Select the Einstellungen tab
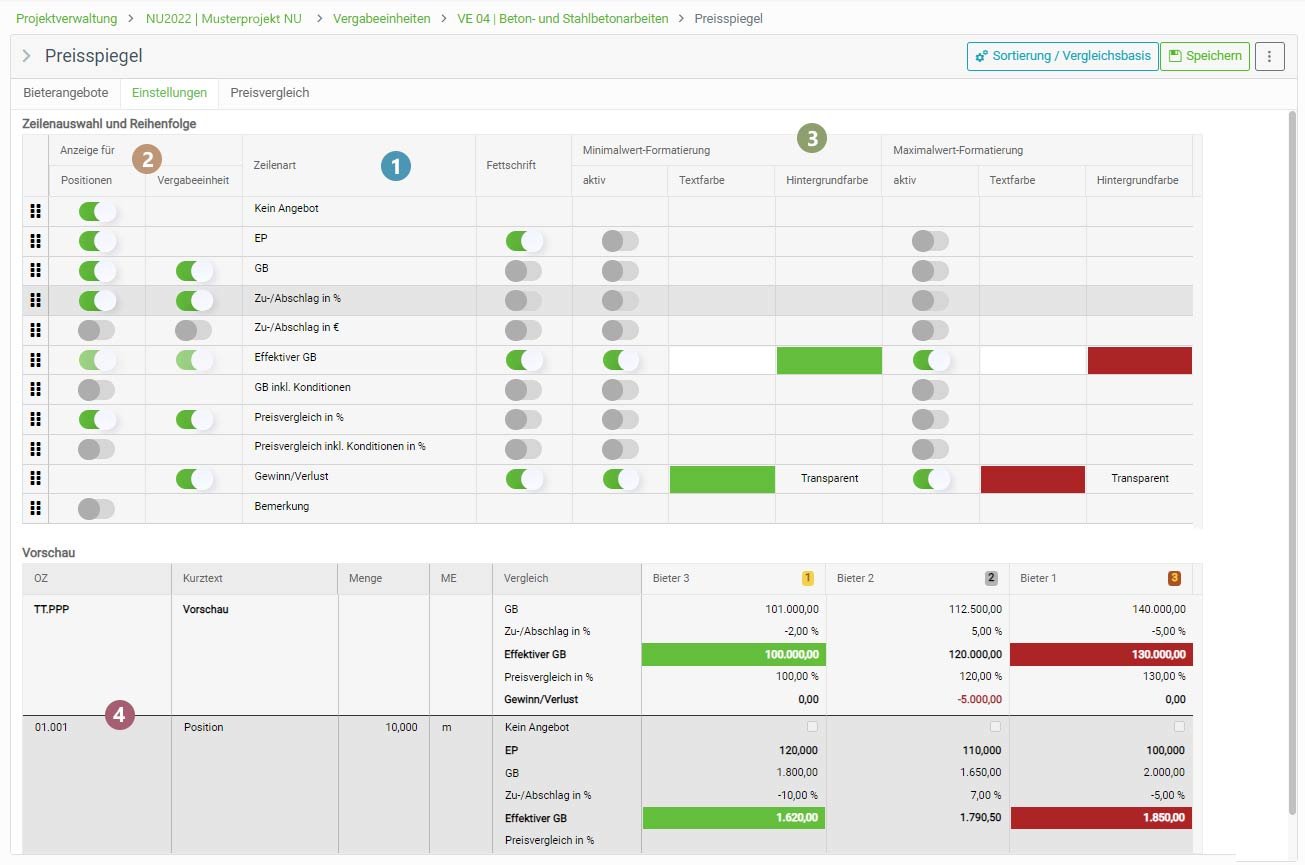The width and height of the screenshot is (1305, 865). [x=169, y=93]
